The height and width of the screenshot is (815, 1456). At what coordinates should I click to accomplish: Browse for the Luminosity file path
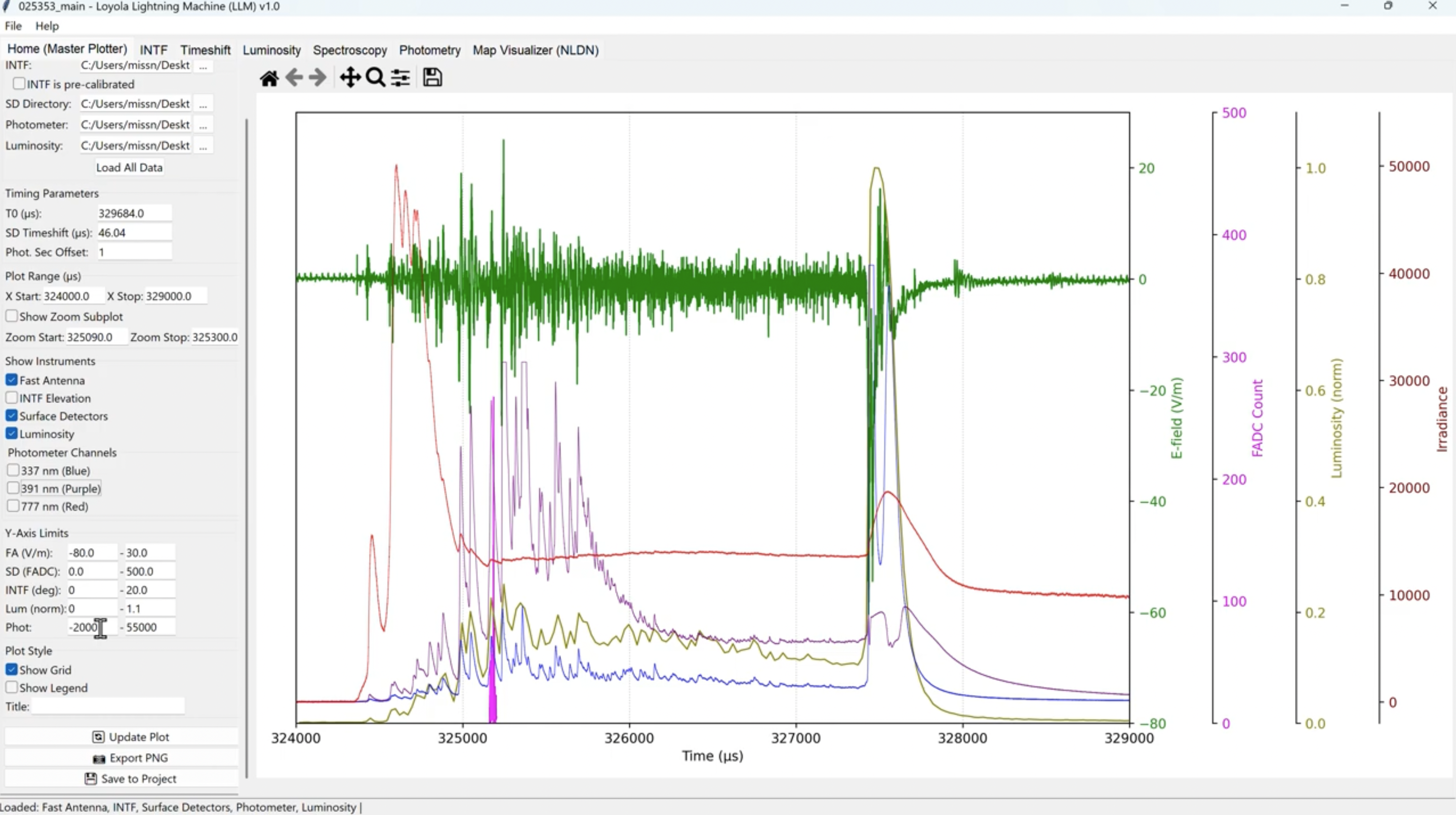coord(203,146)
